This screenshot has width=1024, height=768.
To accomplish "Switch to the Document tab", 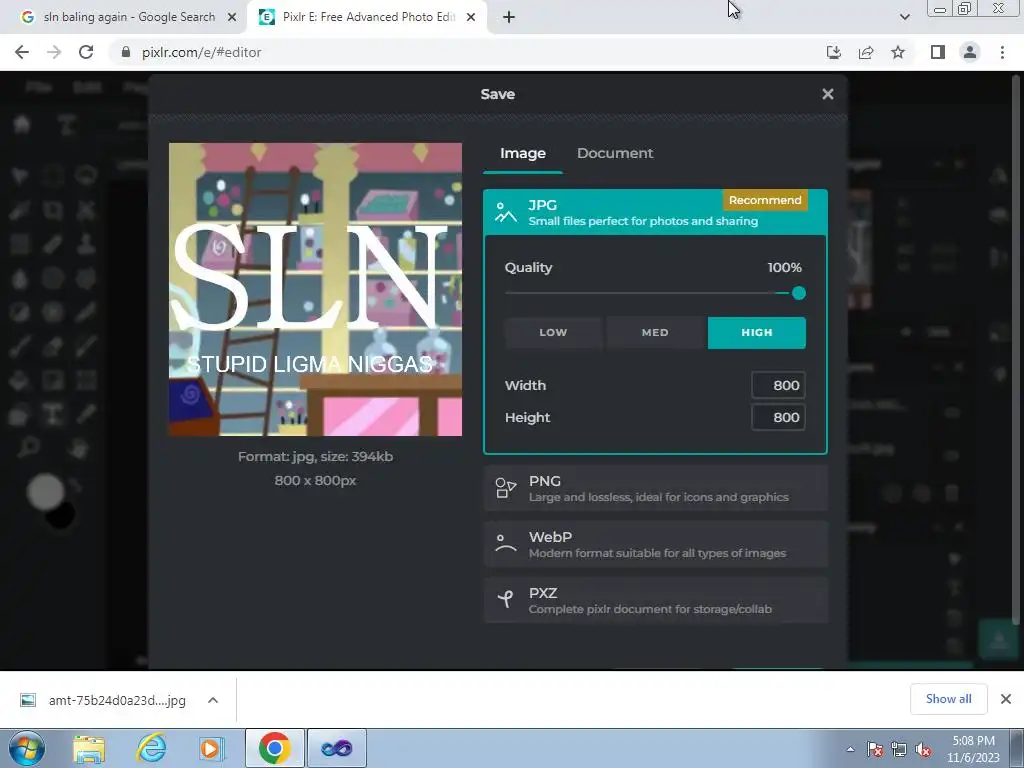I will tap(615, 153).
